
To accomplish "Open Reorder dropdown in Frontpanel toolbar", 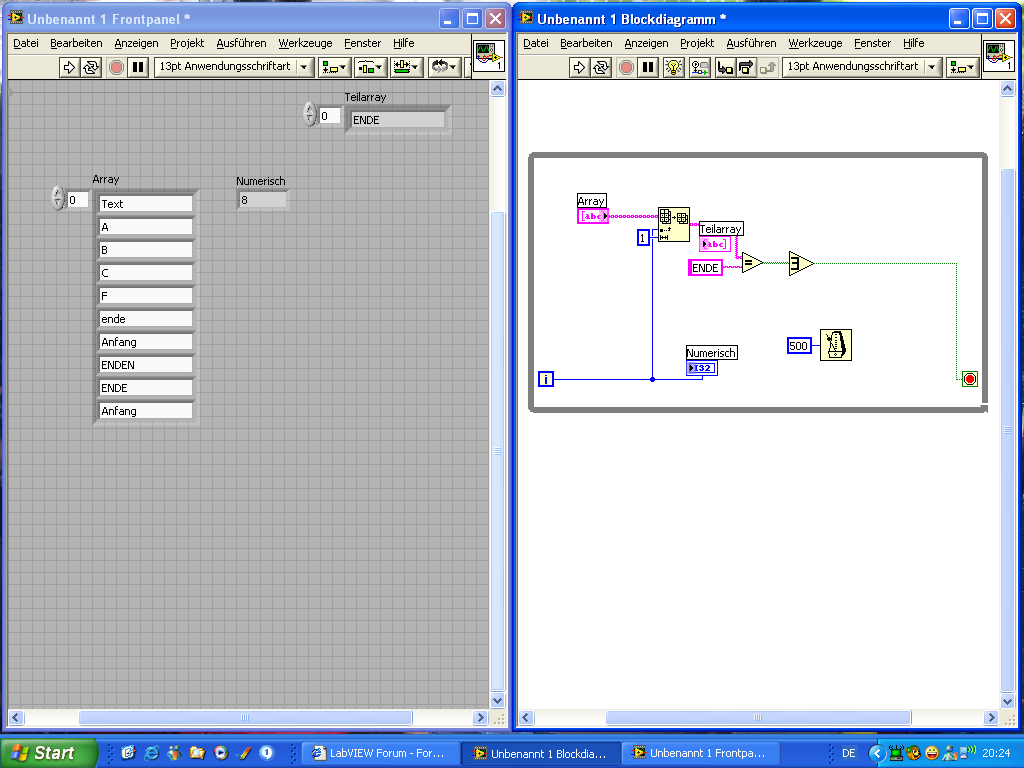I will tap(444, 67).
